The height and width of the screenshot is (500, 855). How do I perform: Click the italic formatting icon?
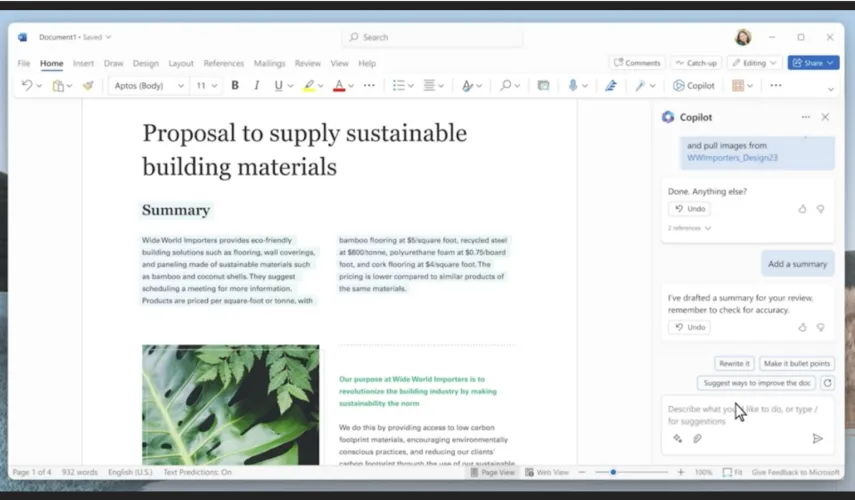pos(256,86)
